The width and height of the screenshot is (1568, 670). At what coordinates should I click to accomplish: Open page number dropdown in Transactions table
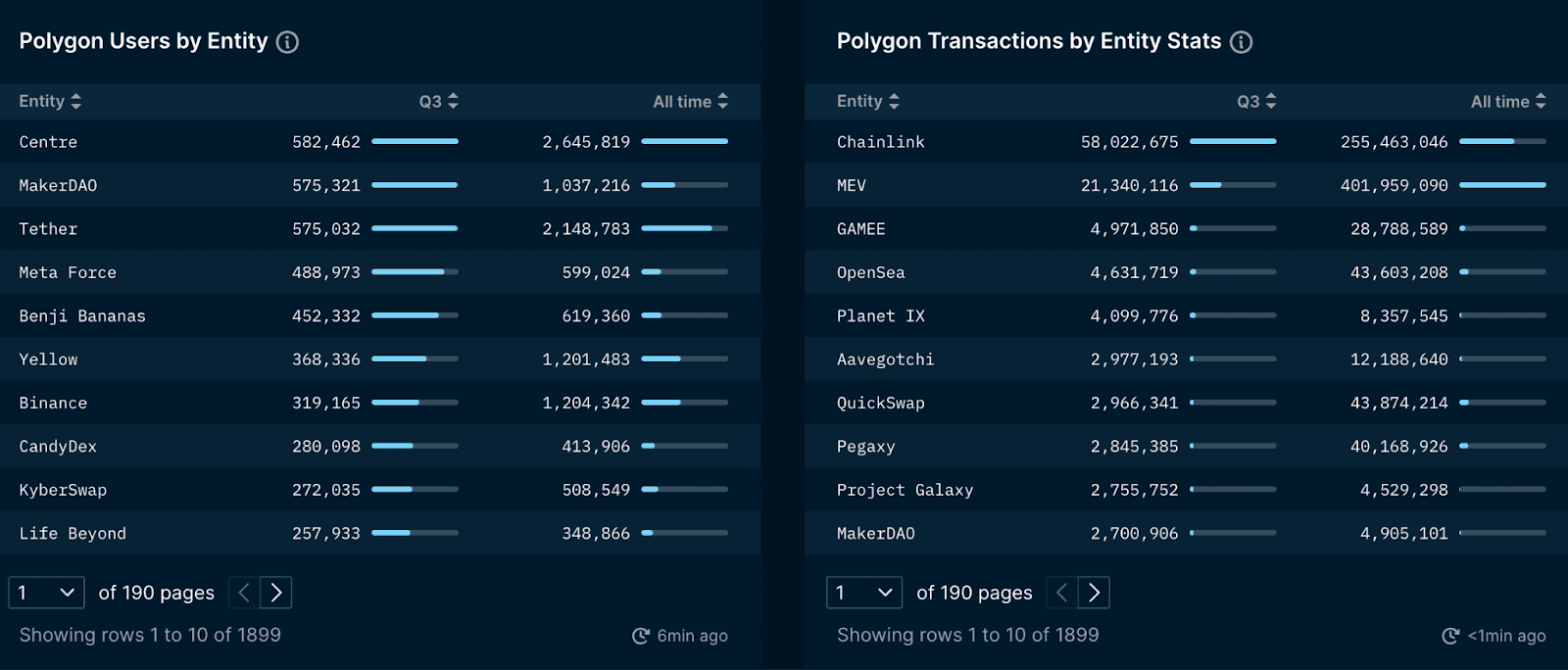[864, 593]
